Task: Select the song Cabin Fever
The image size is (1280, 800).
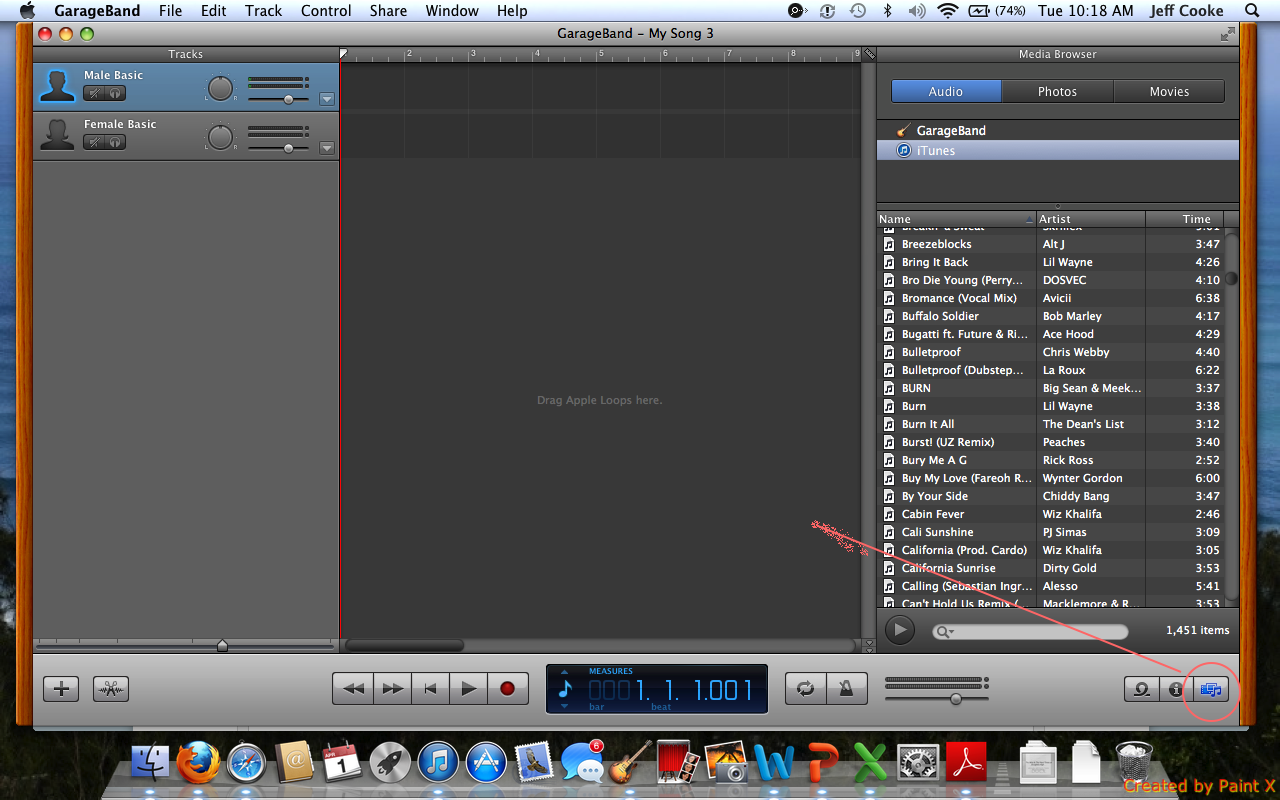Action: tap(1050, 514)
